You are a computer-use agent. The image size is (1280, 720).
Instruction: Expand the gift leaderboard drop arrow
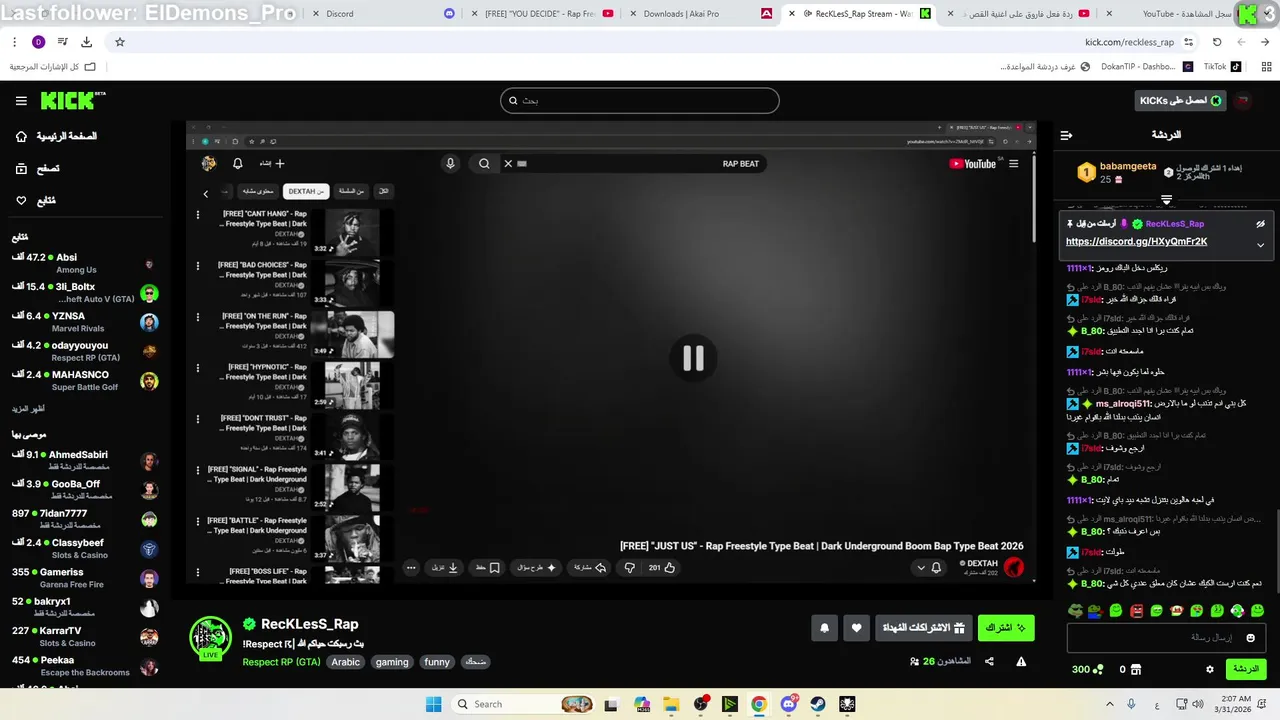pos(1166,200)
